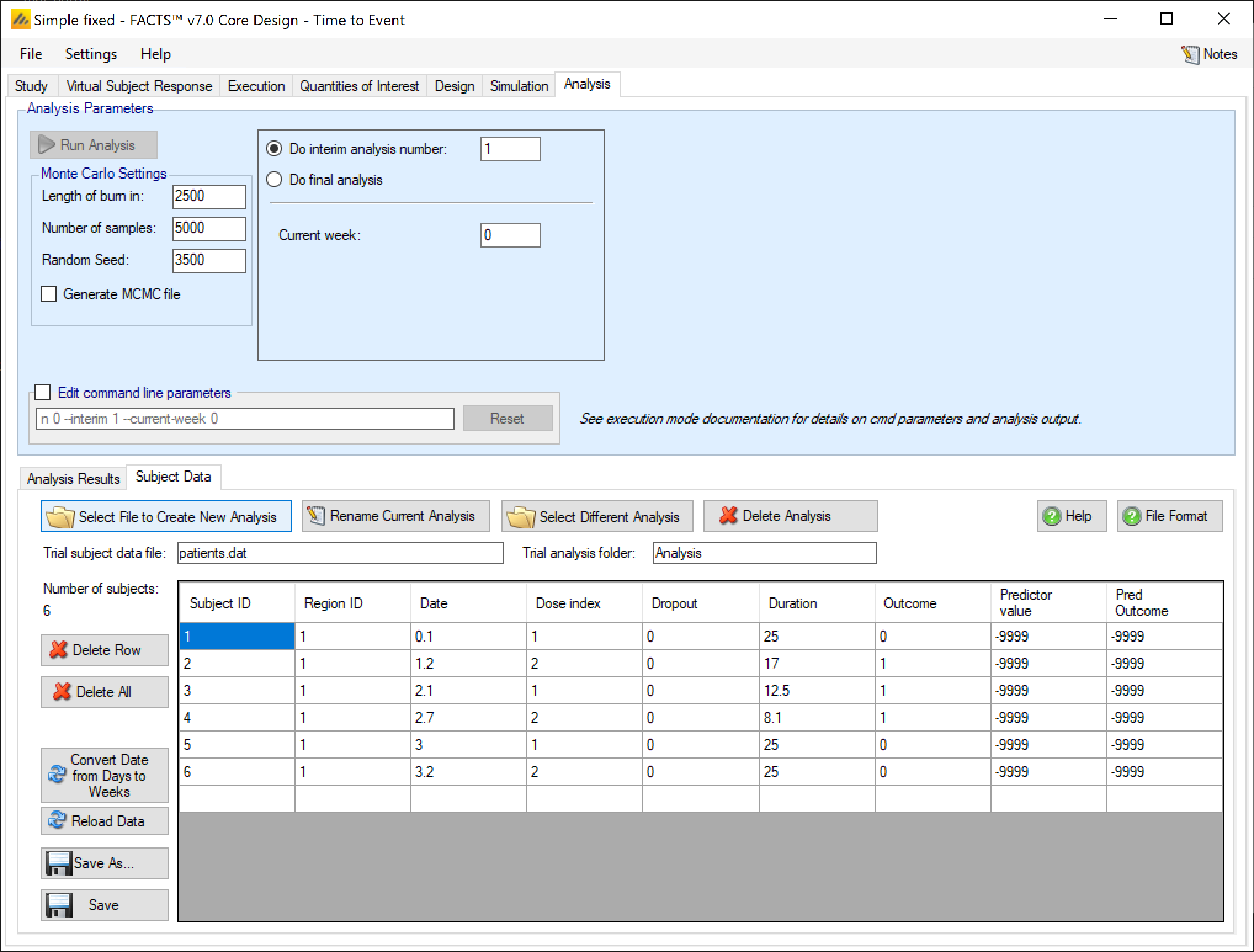Switch to the Simulation tab

519,86
